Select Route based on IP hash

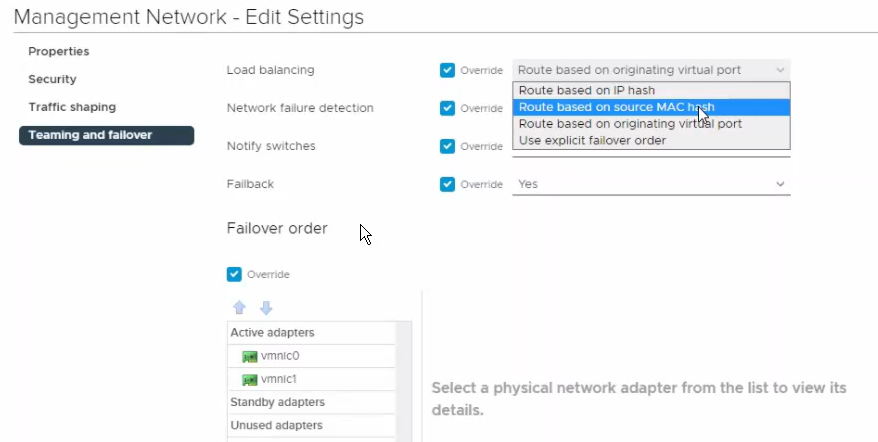tap(651, 90)
